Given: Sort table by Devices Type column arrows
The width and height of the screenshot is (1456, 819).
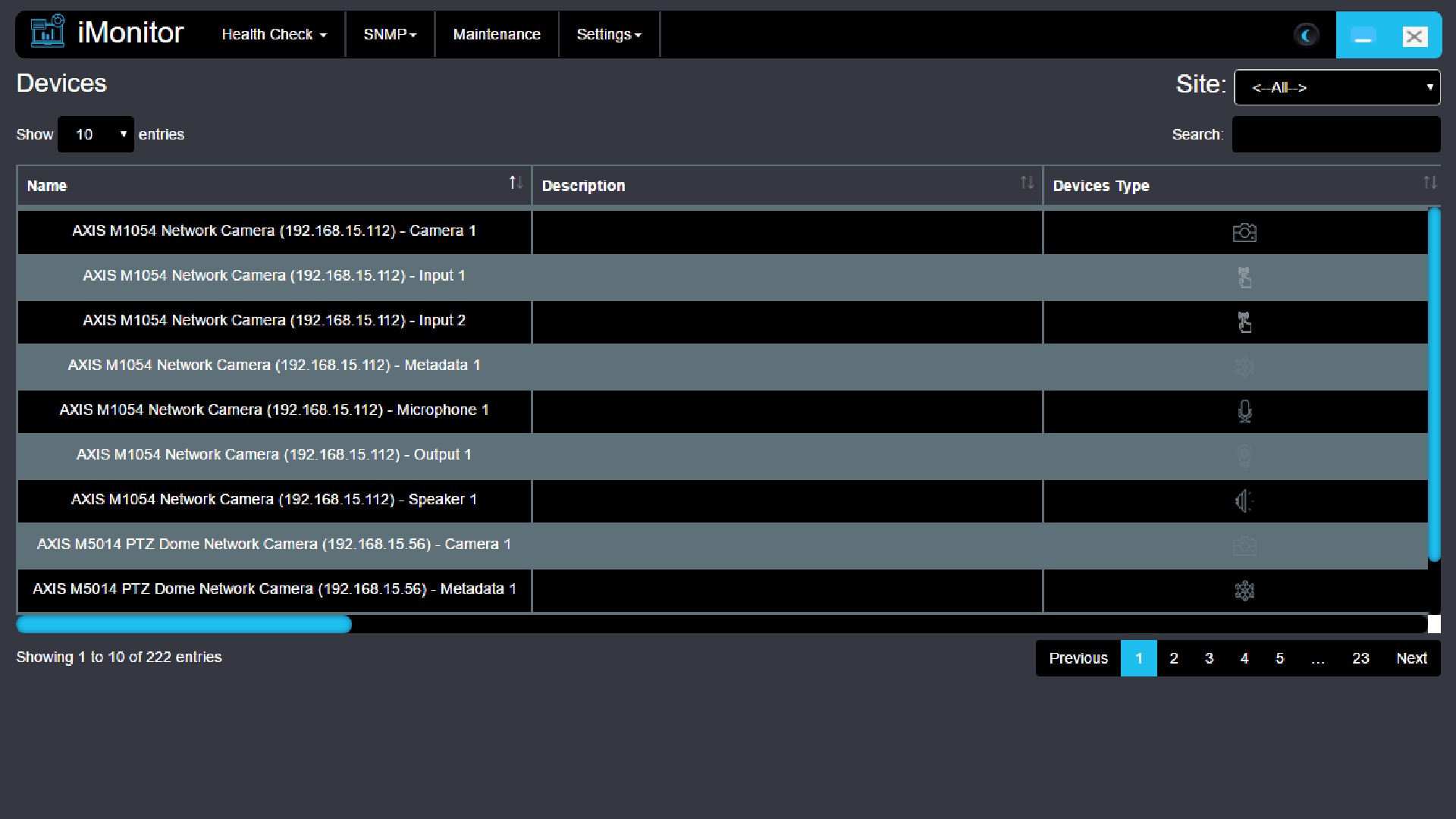Looking at the screenshot, I should pyautogui.click(x=1430, y=183).
